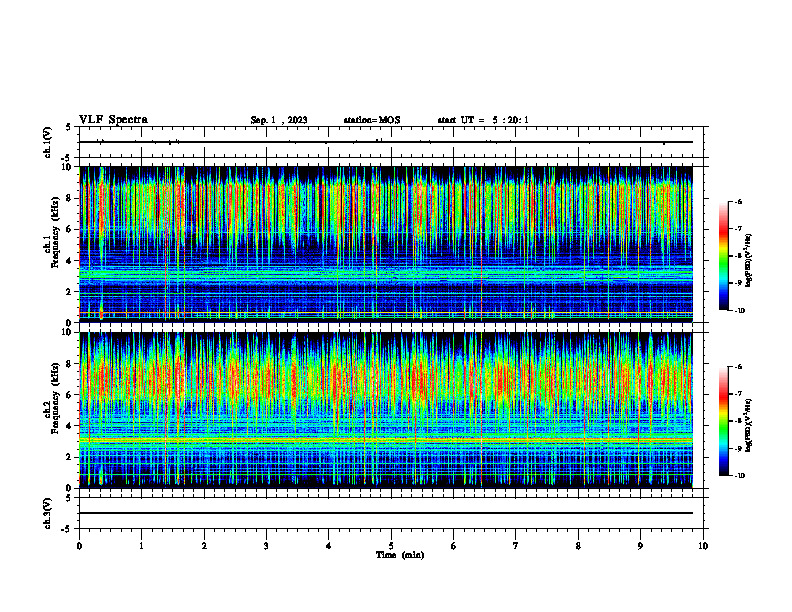The width and height of the screenshot is (792, 612).
Task: Click the ch.1 spectrogram panel
Action: point(386,244)
